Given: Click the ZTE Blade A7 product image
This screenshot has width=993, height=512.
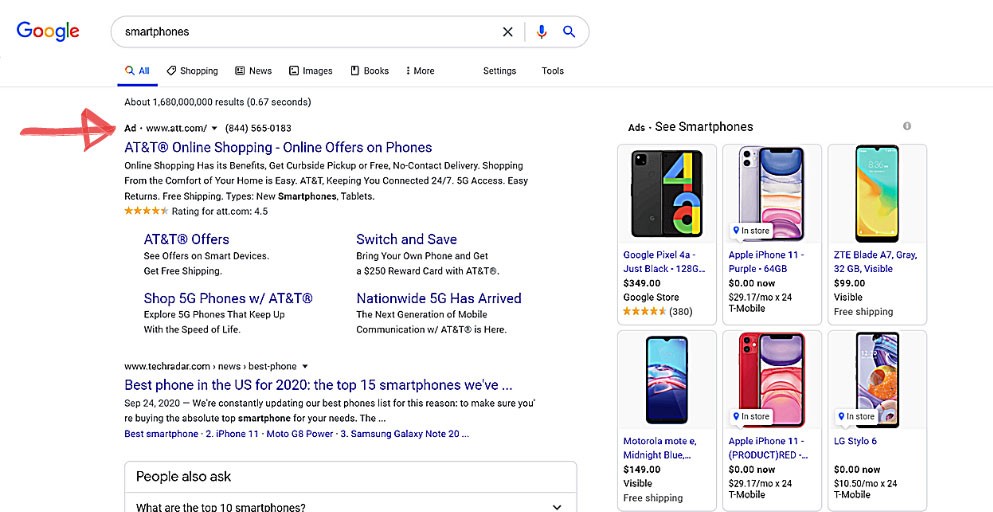Looking at the screenshot, I should [x=877, y=193].
